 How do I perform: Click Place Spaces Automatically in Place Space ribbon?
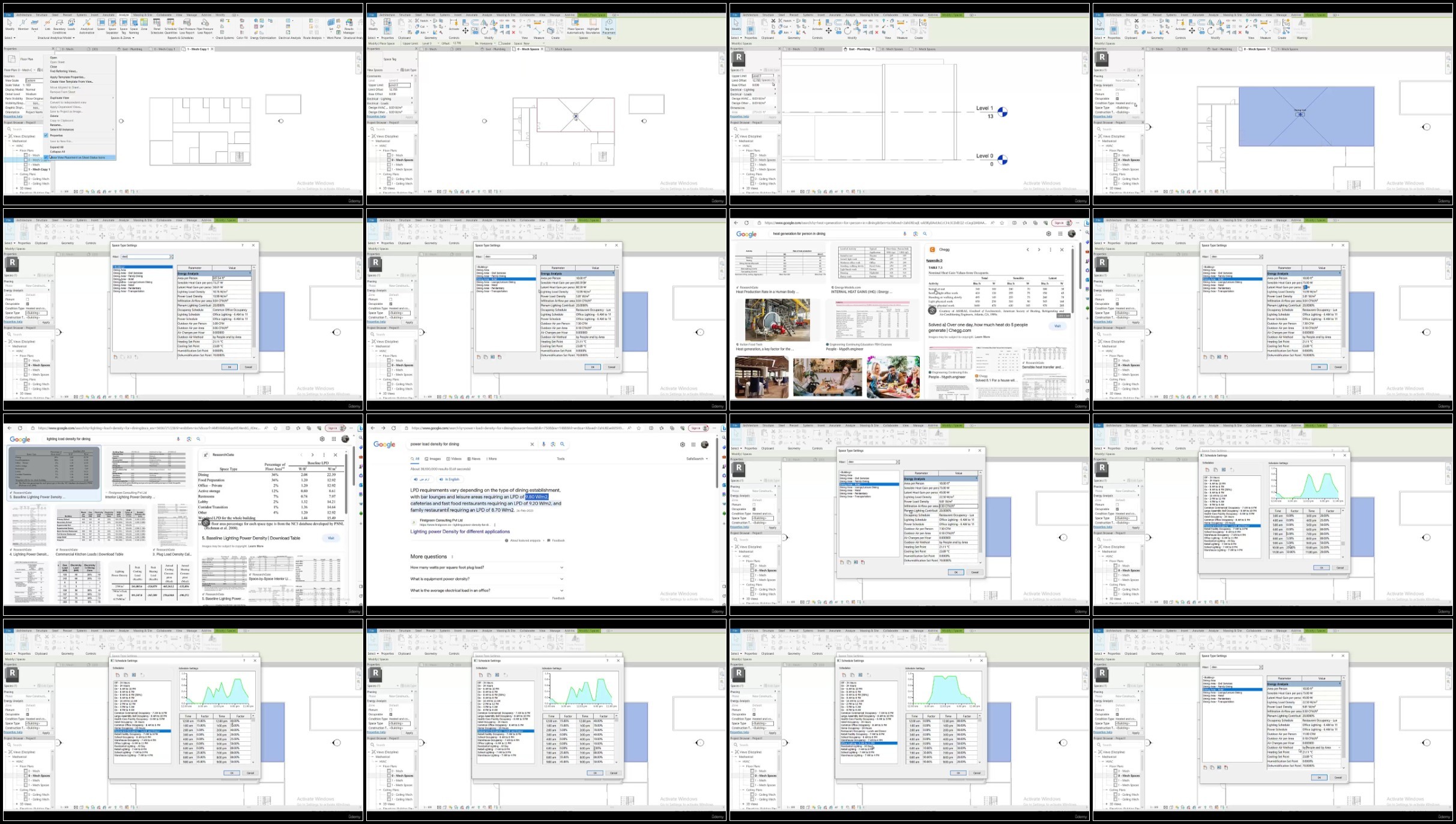575,26
